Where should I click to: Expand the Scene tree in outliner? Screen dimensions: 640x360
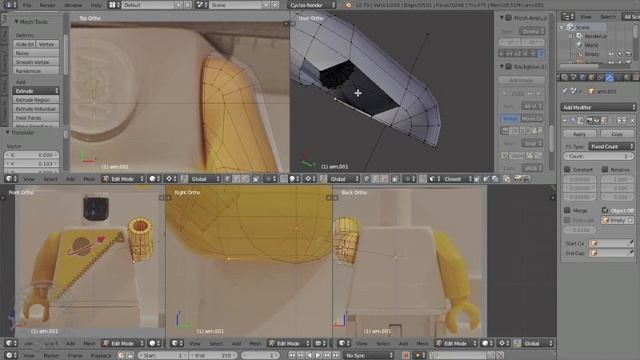pyautogui.click(x=562, y=27)
